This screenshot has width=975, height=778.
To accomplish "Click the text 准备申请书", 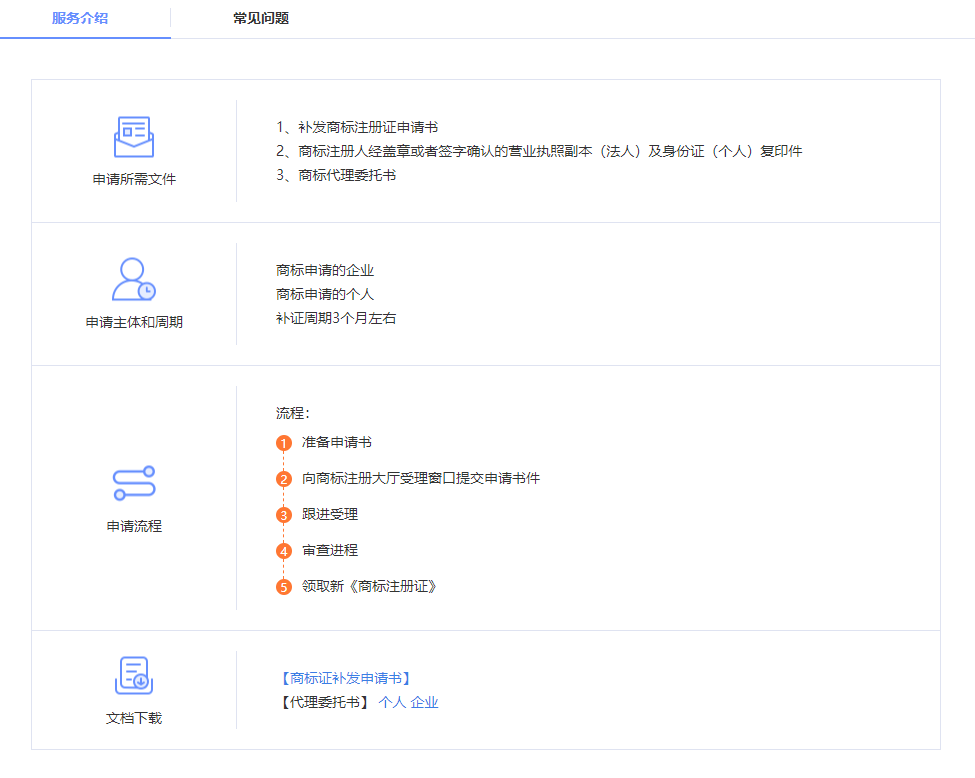I will click(337, 442).
